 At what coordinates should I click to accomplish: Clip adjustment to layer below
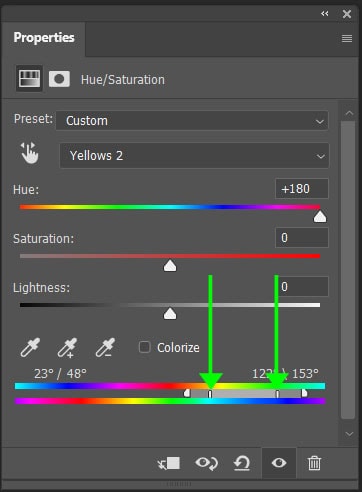click(169, 463)
